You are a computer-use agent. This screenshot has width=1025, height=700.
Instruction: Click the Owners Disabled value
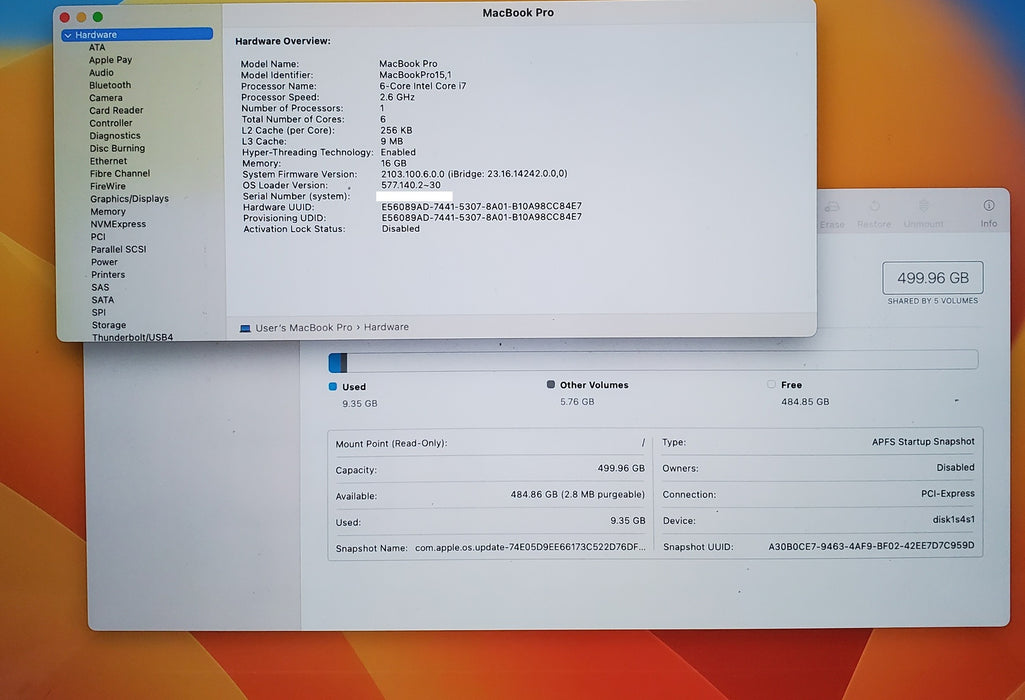click(955, 467)
